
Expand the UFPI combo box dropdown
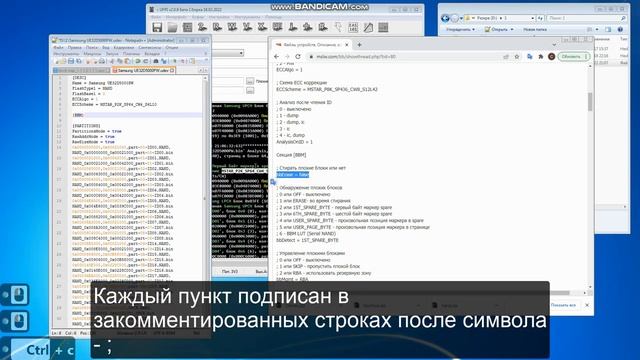241,53
